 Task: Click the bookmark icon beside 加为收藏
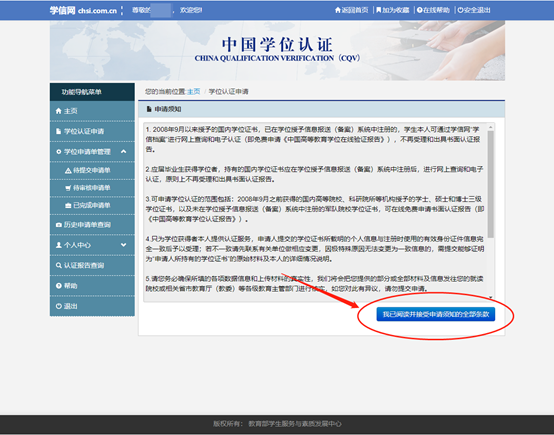[x=379, y=10]
